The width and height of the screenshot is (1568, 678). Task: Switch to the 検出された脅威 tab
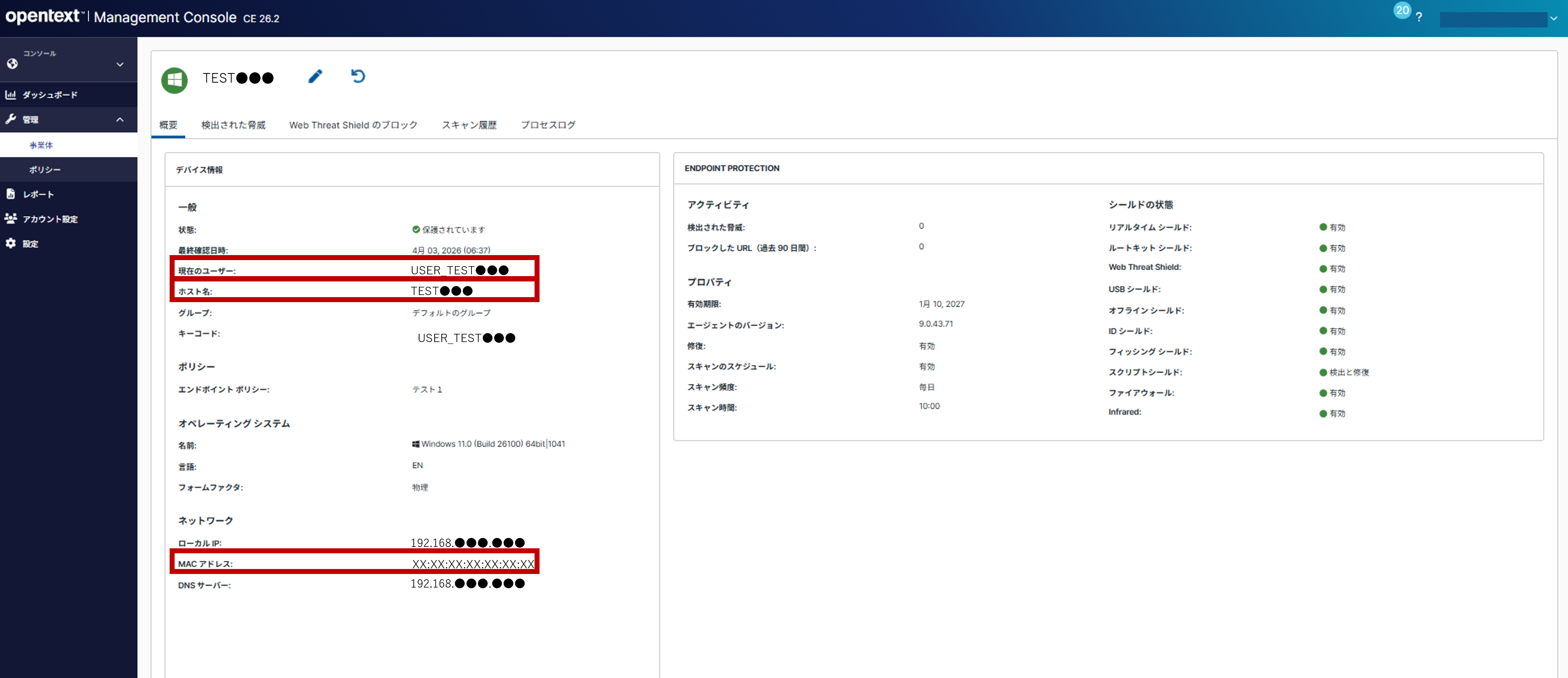pos(233,125)
